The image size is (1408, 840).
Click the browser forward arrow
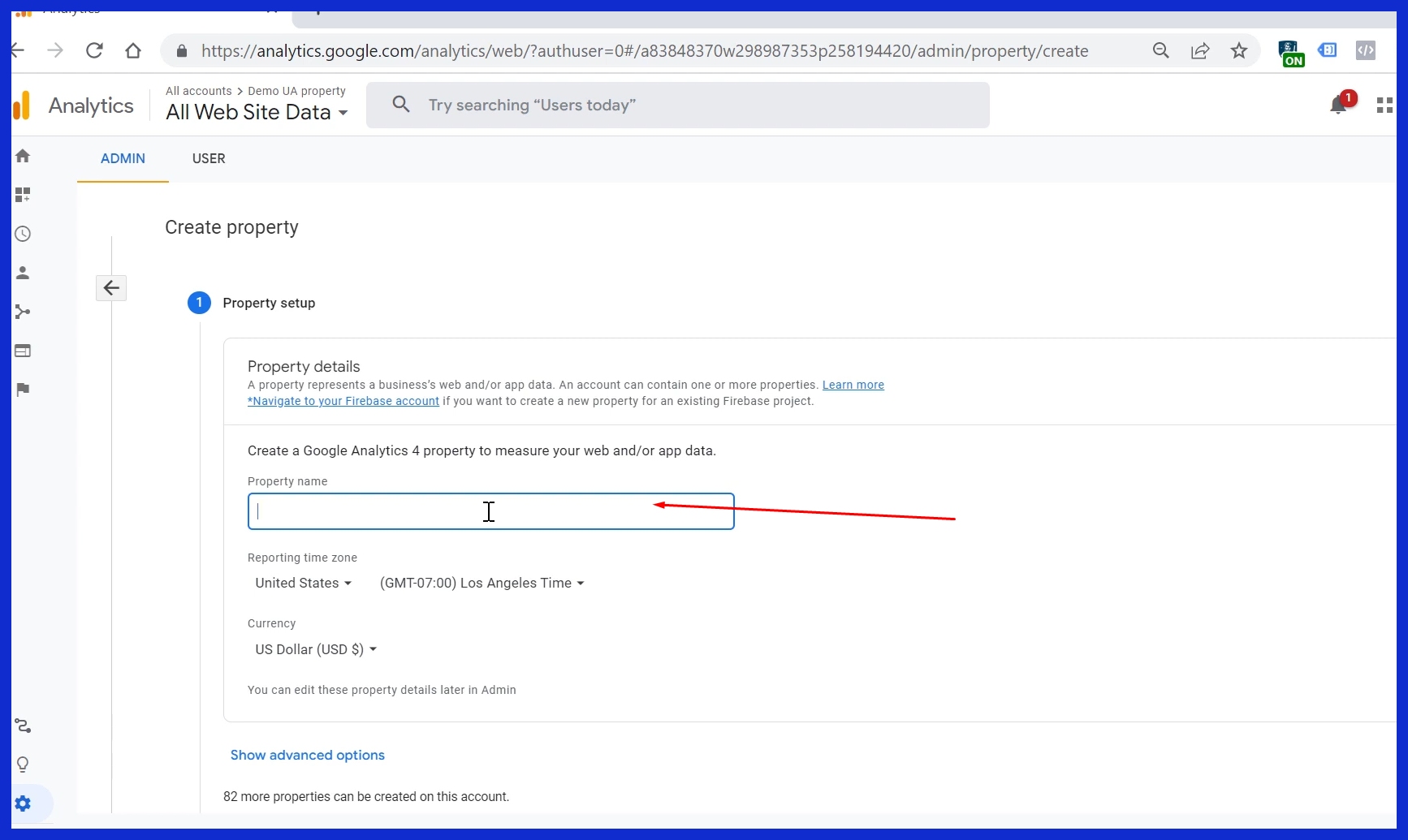55,50
